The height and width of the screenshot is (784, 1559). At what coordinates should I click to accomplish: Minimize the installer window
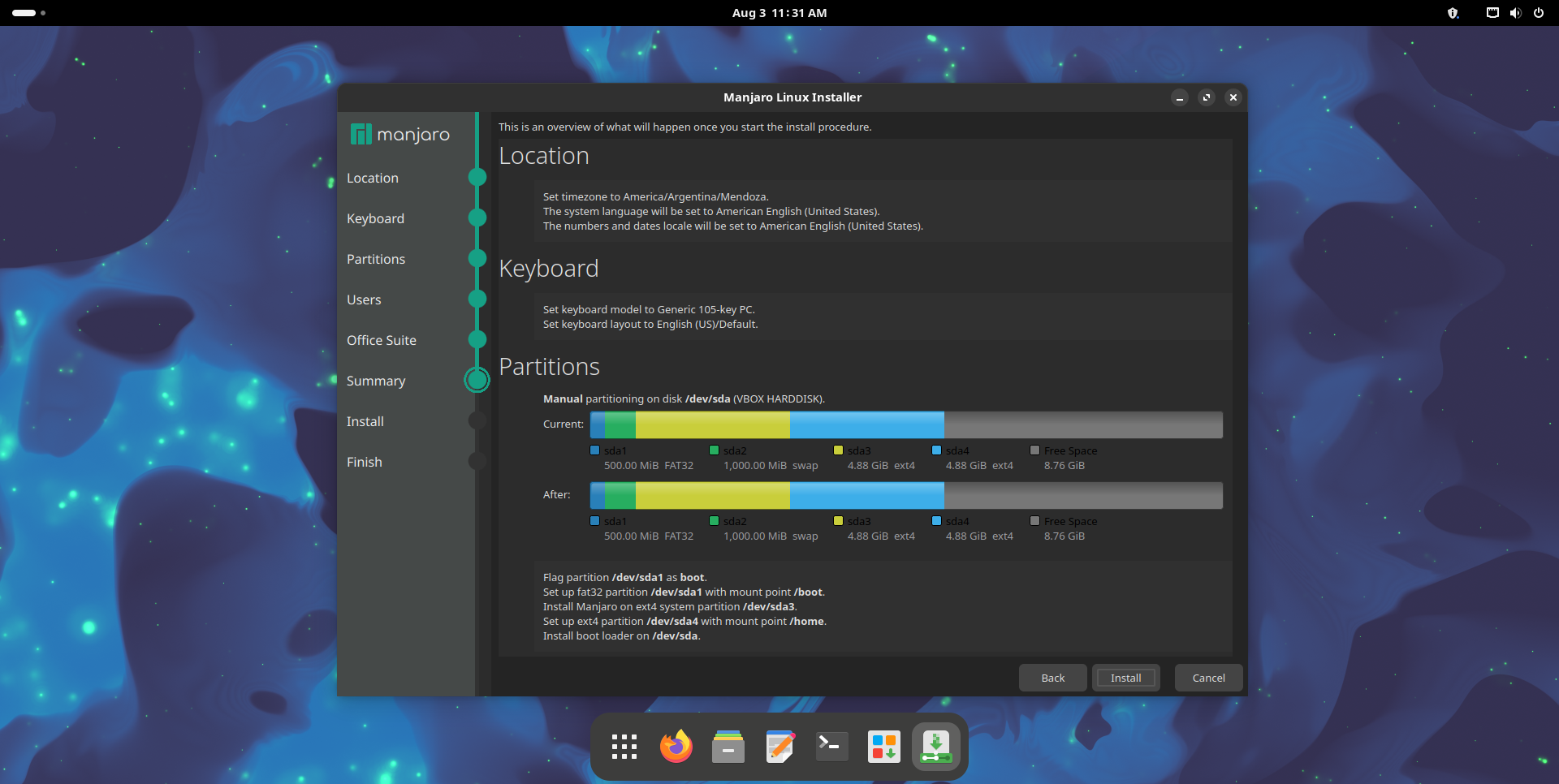point(1180,97)
